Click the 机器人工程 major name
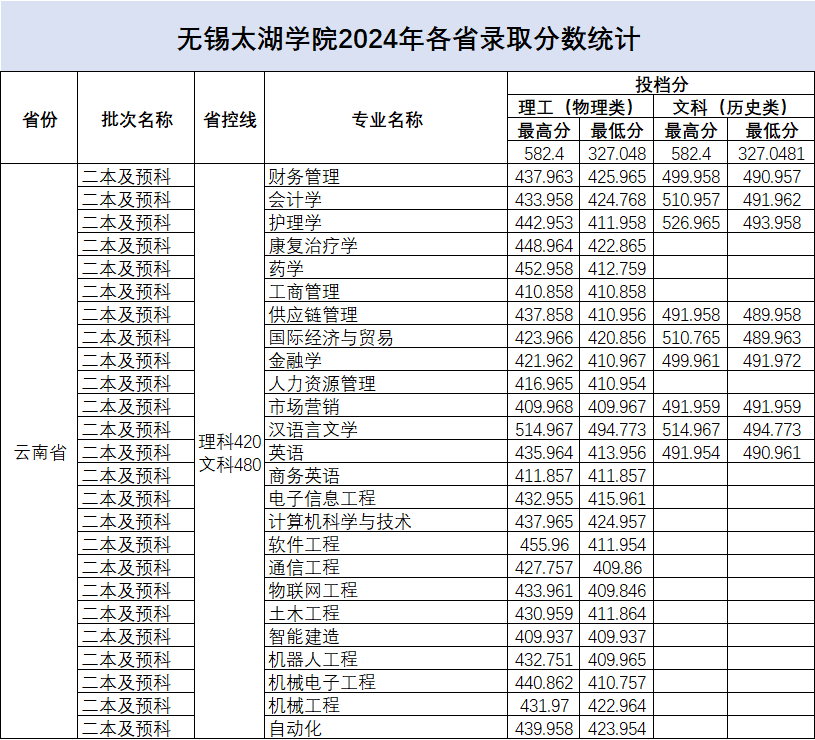The width and height of the screenshot is (815, 740). point(313,659)
